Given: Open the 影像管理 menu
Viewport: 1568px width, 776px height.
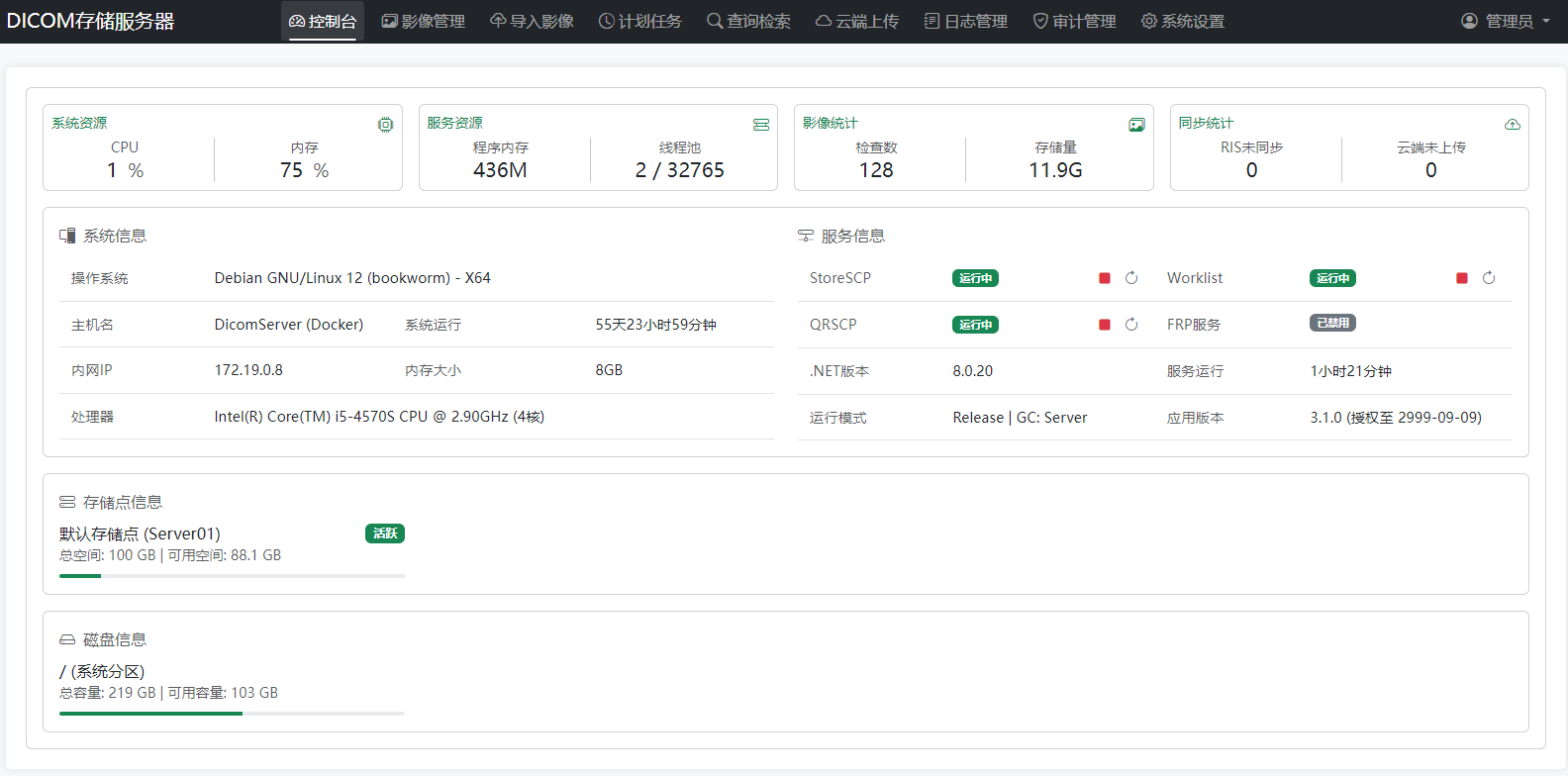Looking at the screenshot, I should tap(424, 22).
